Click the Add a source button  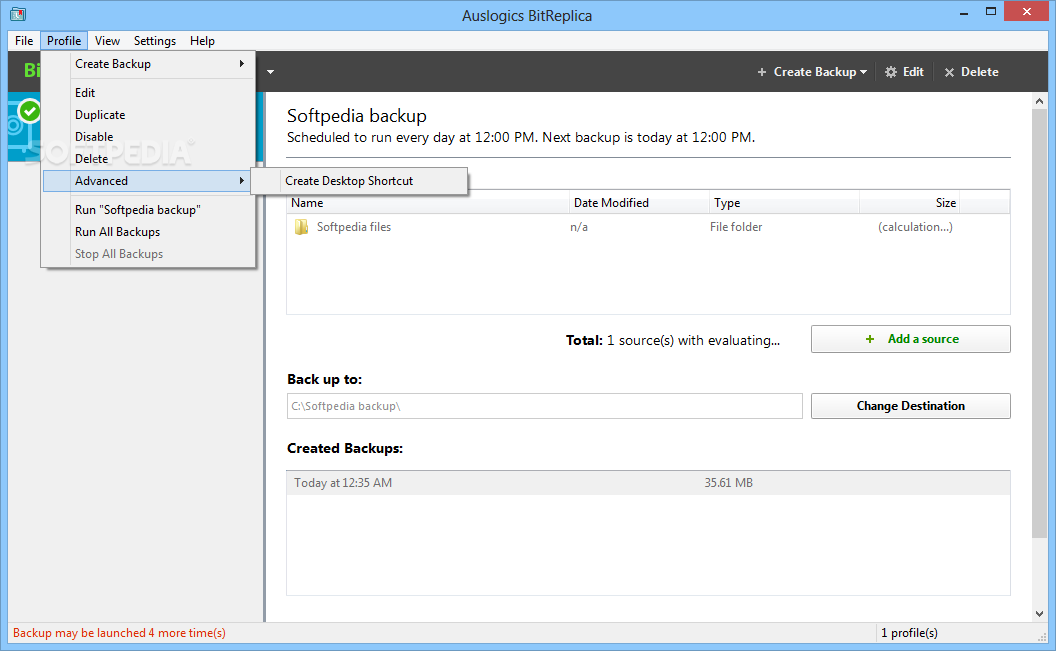coord(911,339)
